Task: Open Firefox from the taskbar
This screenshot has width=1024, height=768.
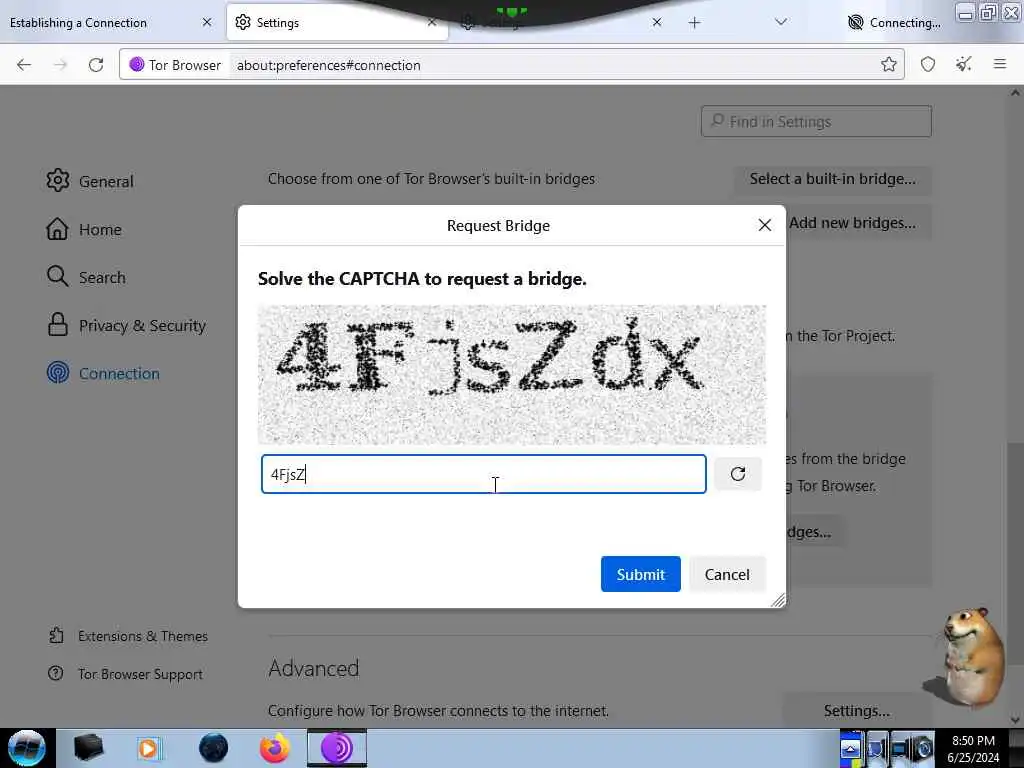Action: pyautogui.click(x=274, y=748)
